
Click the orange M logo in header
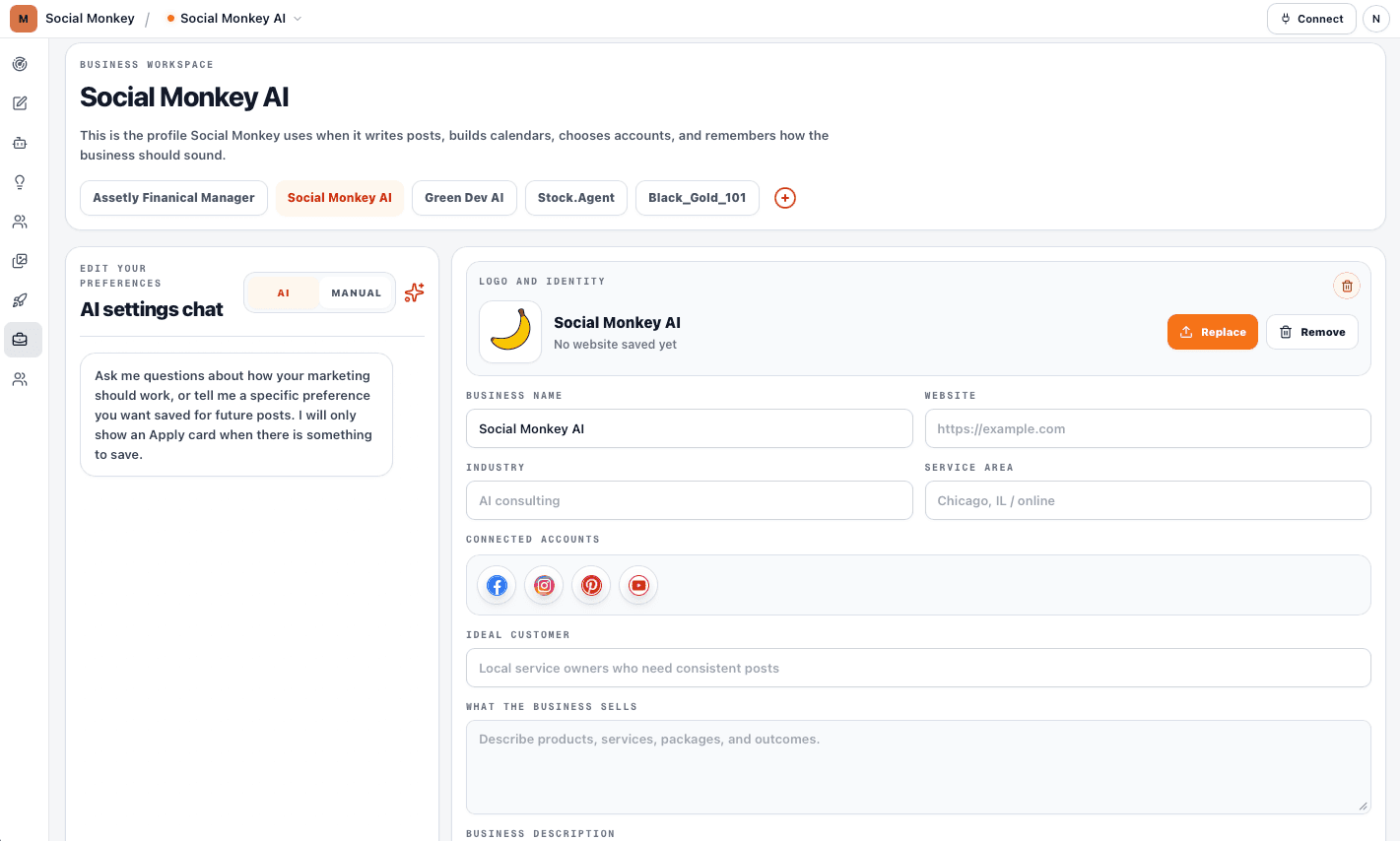pos(24,19)
